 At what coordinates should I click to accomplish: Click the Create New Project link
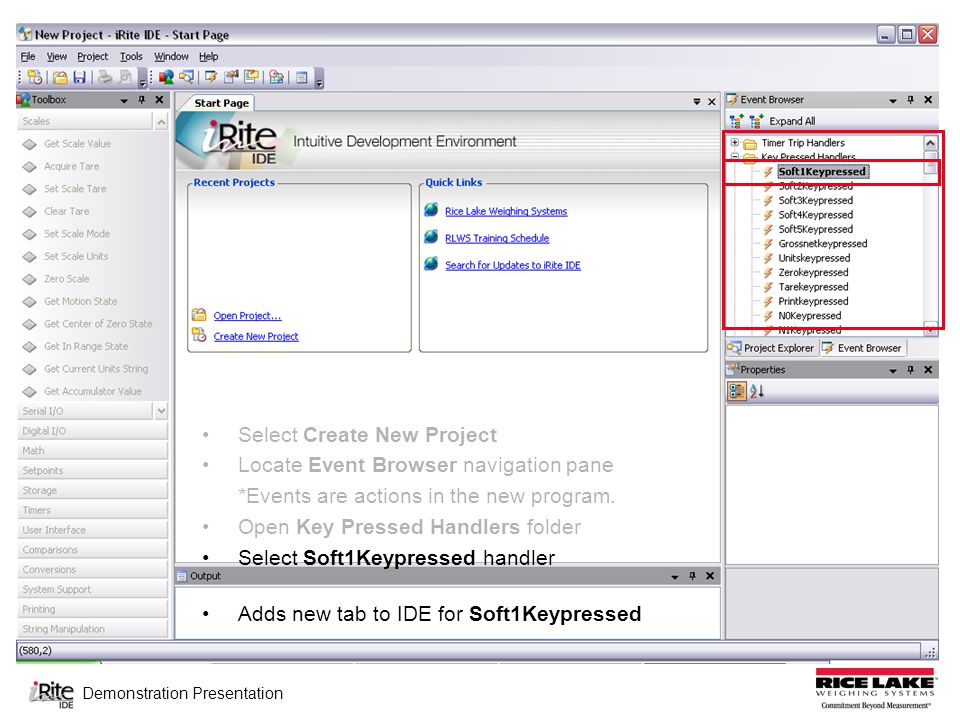256,336
